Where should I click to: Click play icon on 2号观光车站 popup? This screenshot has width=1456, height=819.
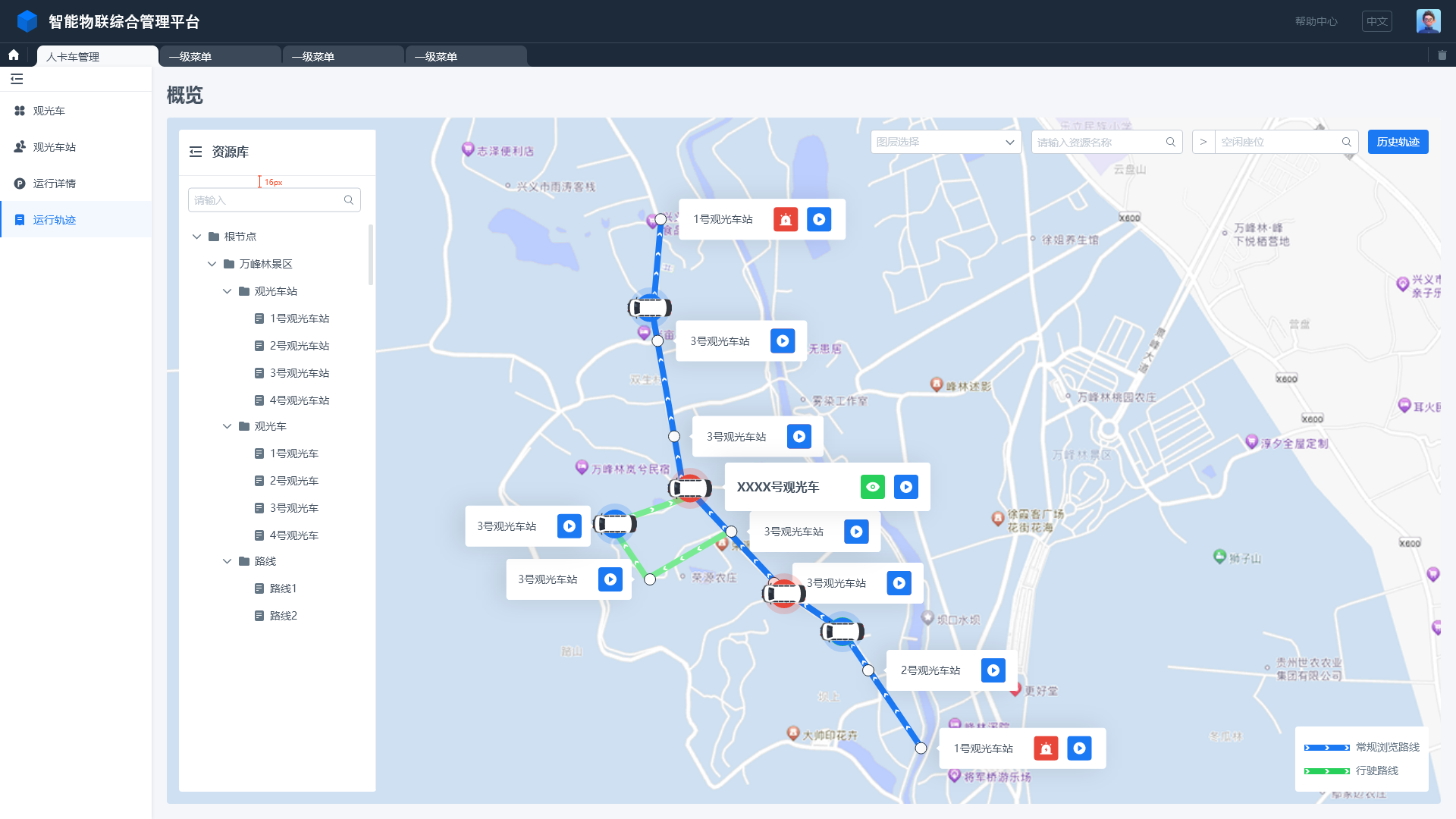(x=993, y=670)
